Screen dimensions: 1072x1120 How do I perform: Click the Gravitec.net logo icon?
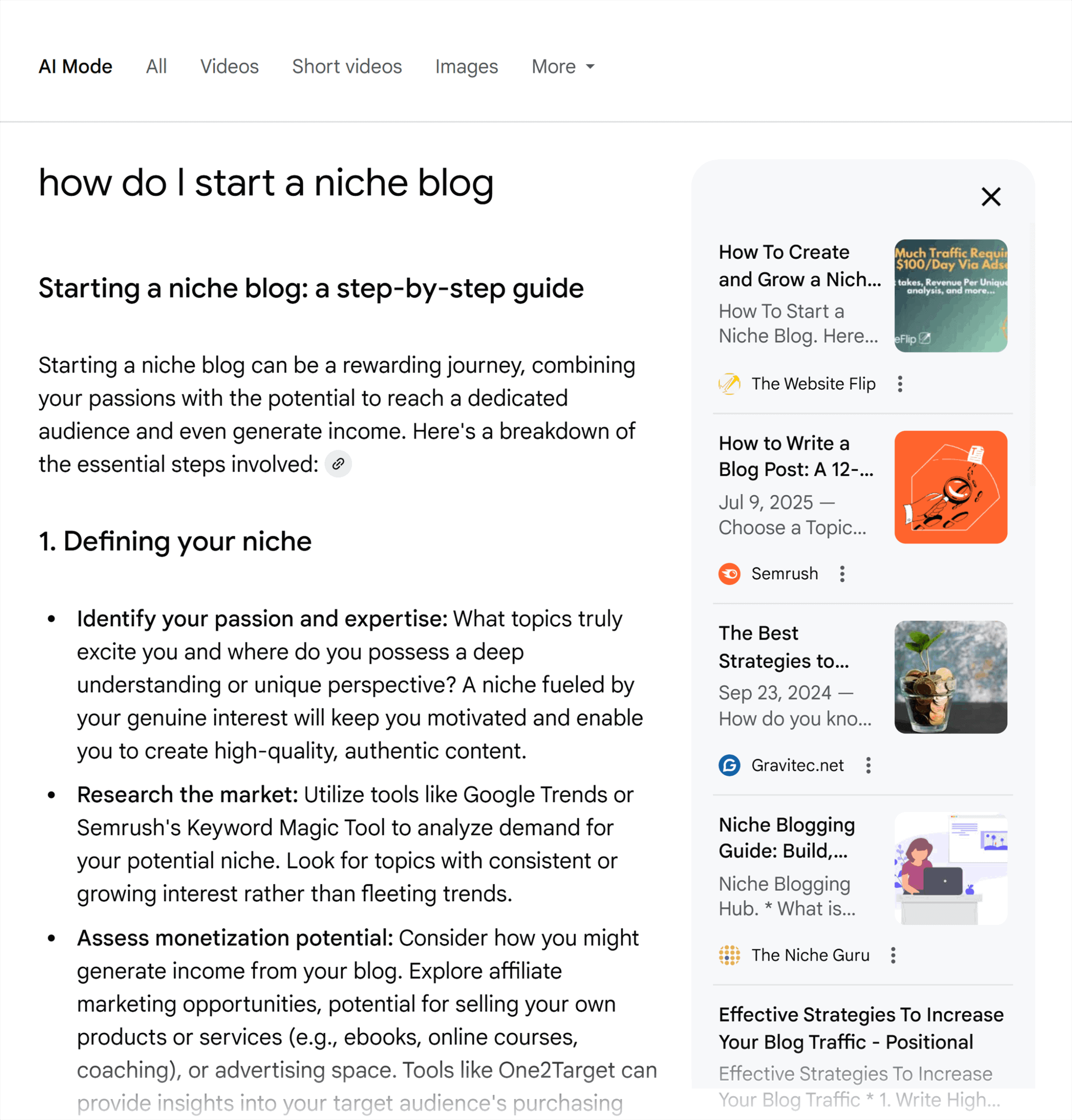pyautogui.click(x=730, y=765)
